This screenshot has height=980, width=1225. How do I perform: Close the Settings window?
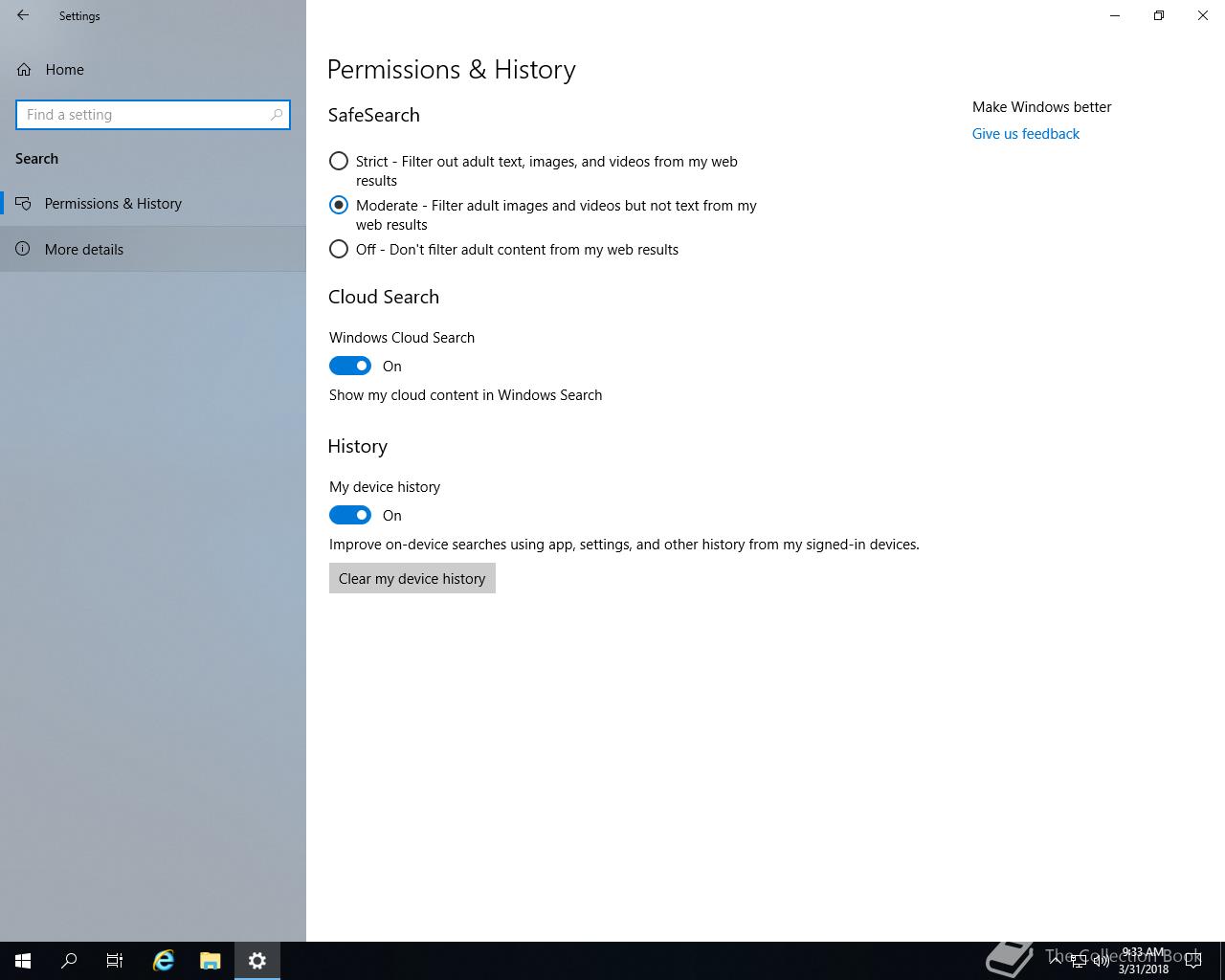(x=1203, y=15)
